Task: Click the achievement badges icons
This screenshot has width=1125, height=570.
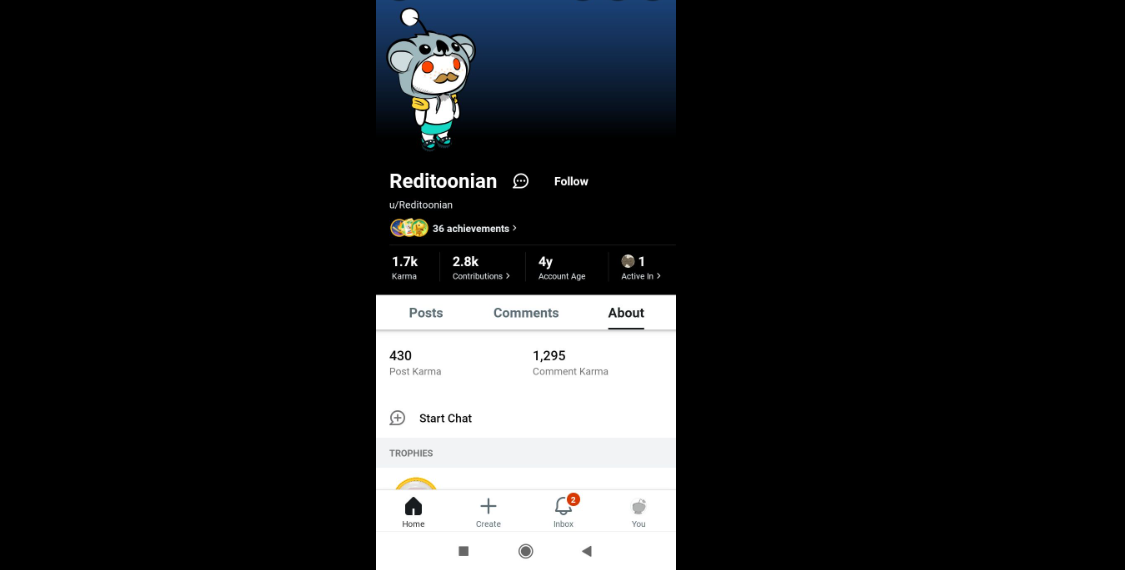Action: 409,228
